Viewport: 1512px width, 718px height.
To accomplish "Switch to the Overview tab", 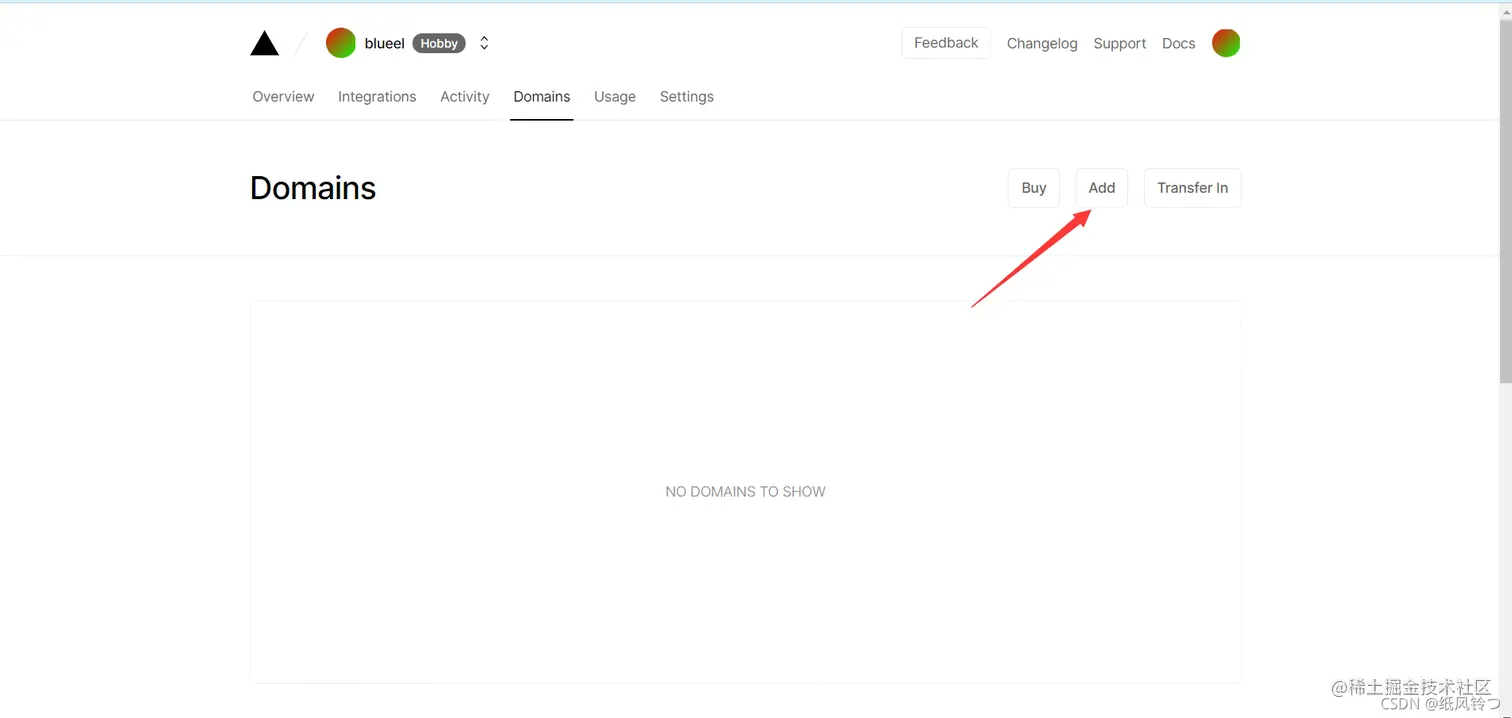I will (x=283, y=97).
